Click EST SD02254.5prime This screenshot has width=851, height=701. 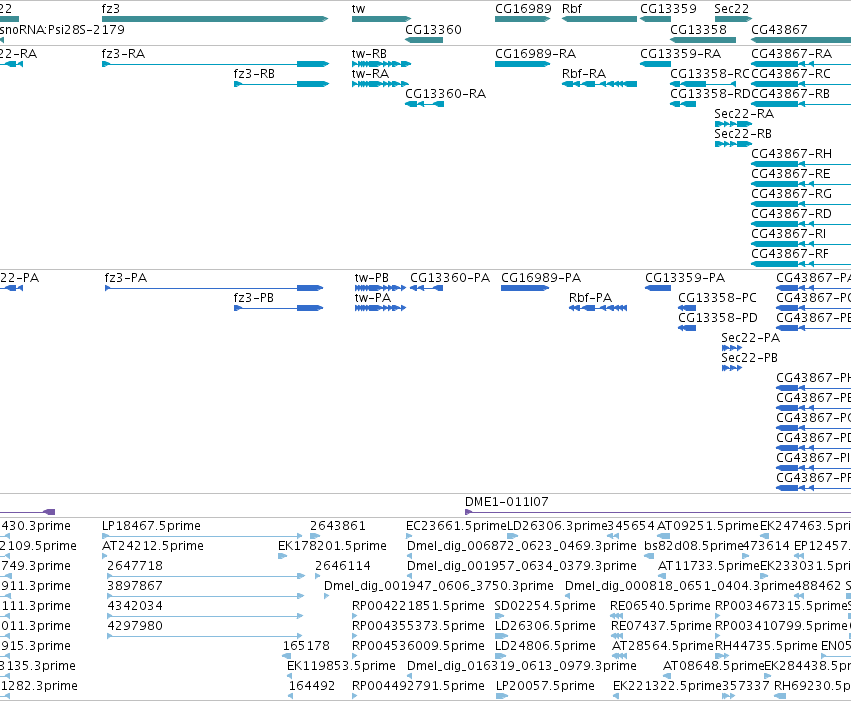pos(500,616)
